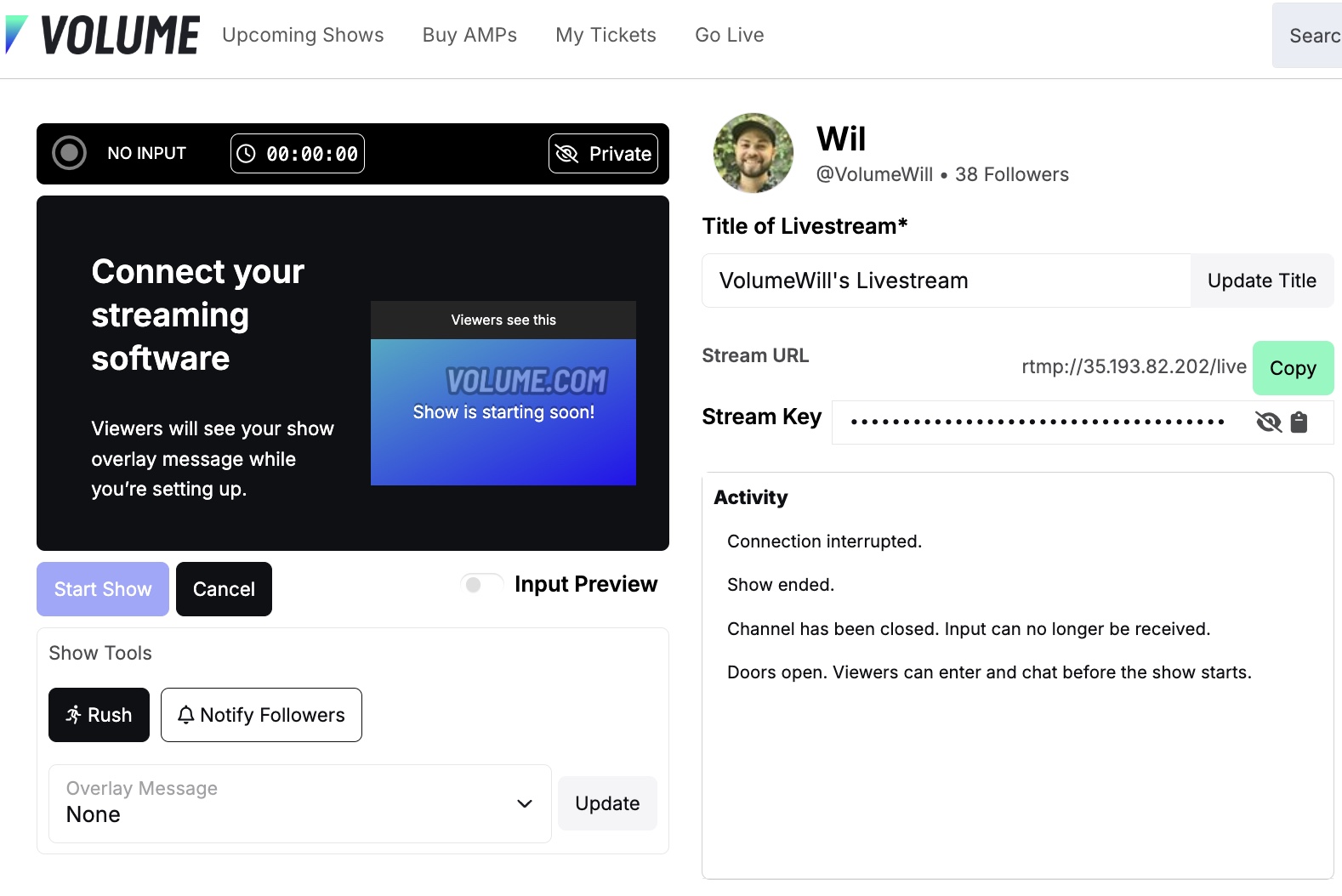The image size is (1342, 896).
Task: Reveal the stream key with eye icon
Action: tap(1268, 422)
